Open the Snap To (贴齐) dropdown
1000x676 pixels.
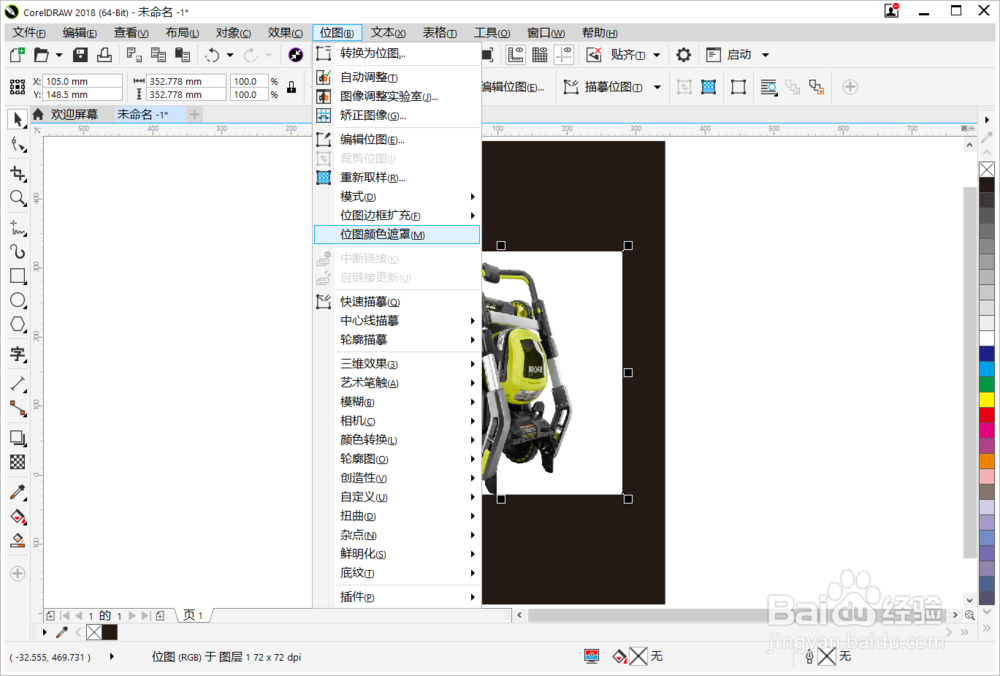[657, 55]
